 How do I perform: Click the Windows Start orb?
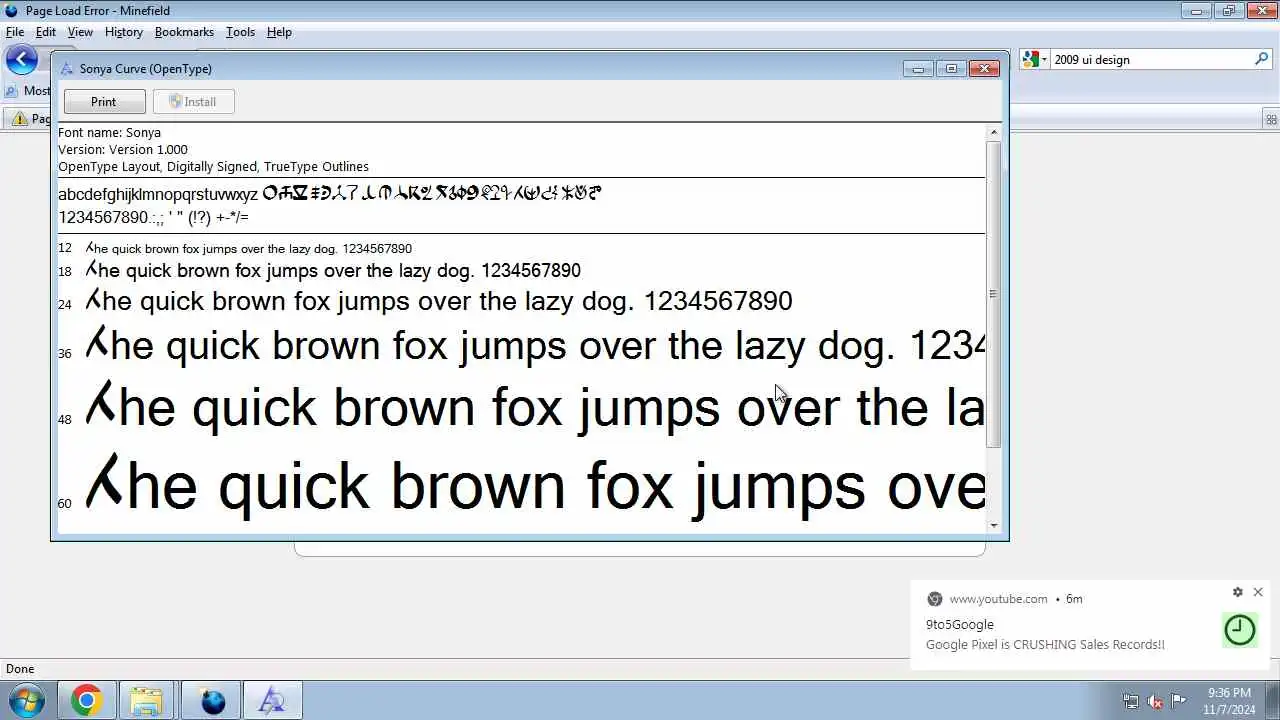[x=27, y=700]
